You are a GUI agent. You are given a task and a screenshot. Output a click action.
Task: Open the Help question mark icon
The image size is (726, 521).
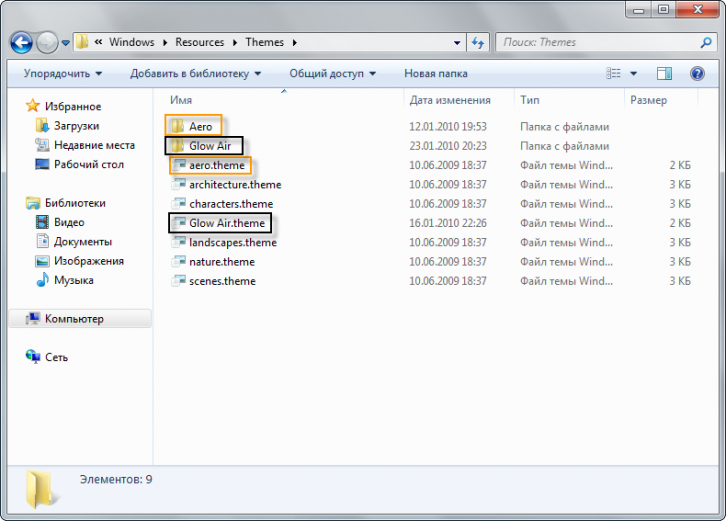coord(695,73)
